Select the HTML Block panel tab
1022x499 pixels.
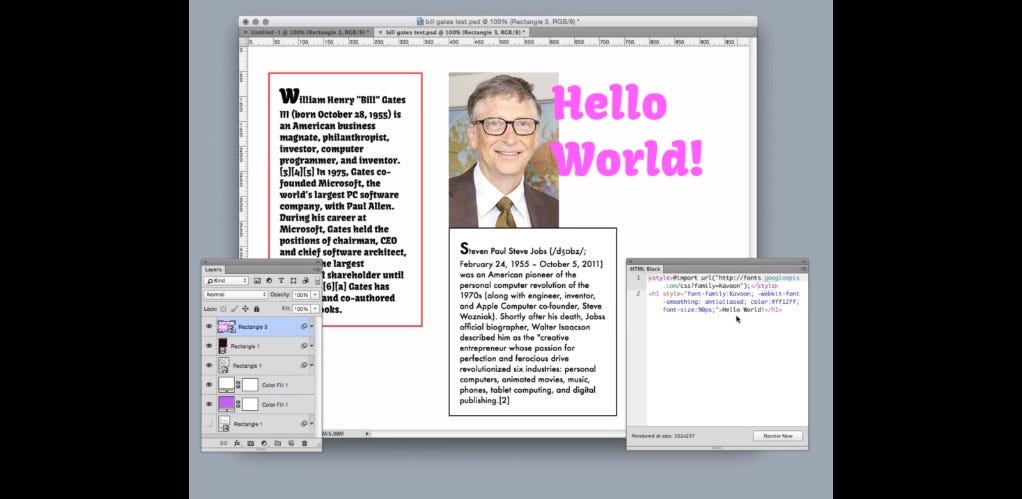click(x=645, y=268)
